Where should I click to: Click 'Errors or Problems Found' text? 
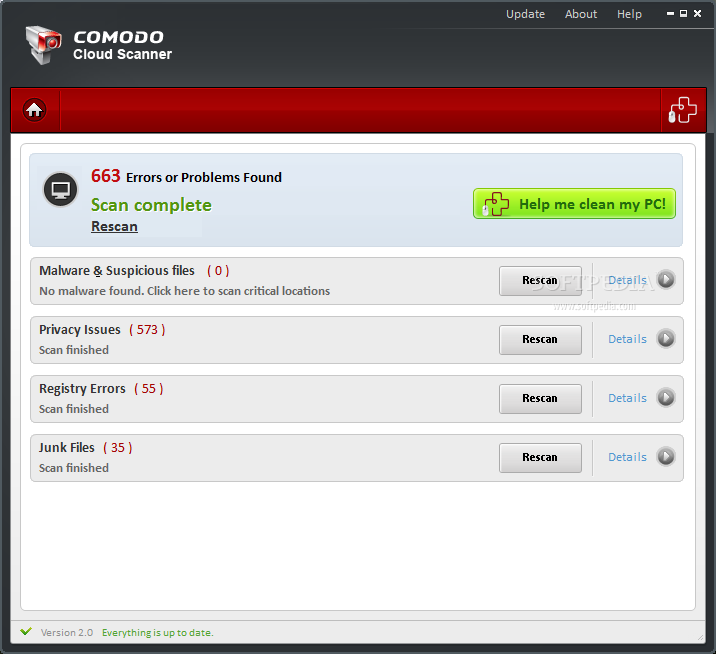tap(204, 177)
